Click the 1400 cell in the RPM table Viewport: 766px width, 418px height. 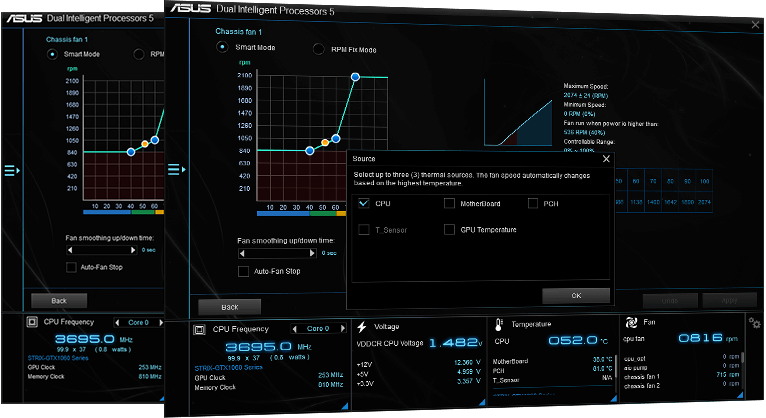click(x=653, y=202)
